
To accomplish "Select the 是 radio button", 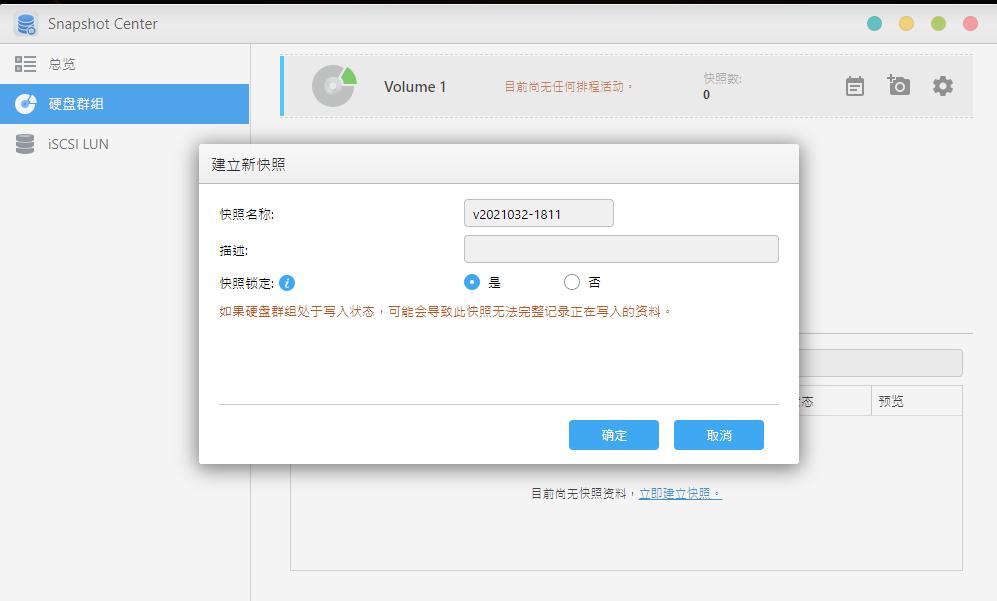I will tap(470, 282).
